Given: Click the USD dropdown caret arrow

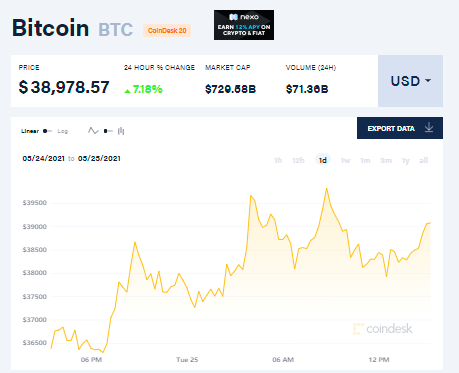Looking at the screenshot, I should tap(428, 81).
